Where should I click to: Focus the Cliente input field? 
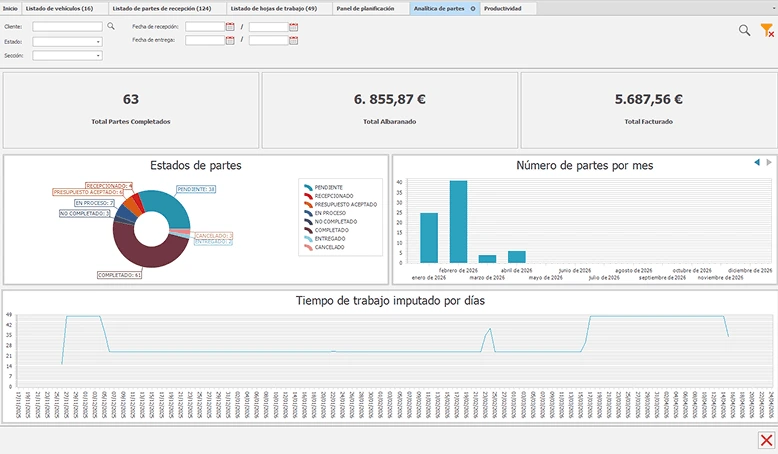click(67, 27)
